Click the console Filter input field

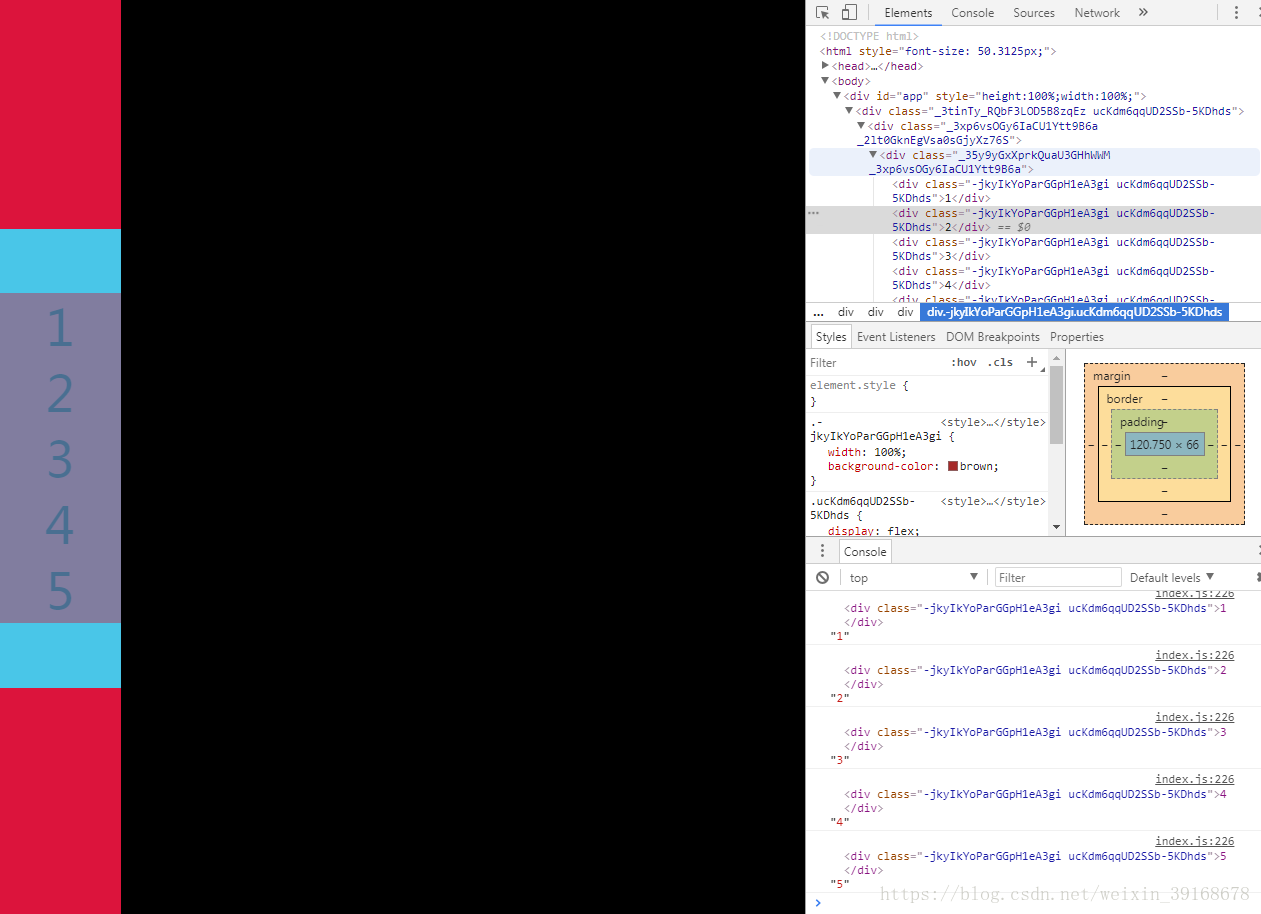point(1058,577)
